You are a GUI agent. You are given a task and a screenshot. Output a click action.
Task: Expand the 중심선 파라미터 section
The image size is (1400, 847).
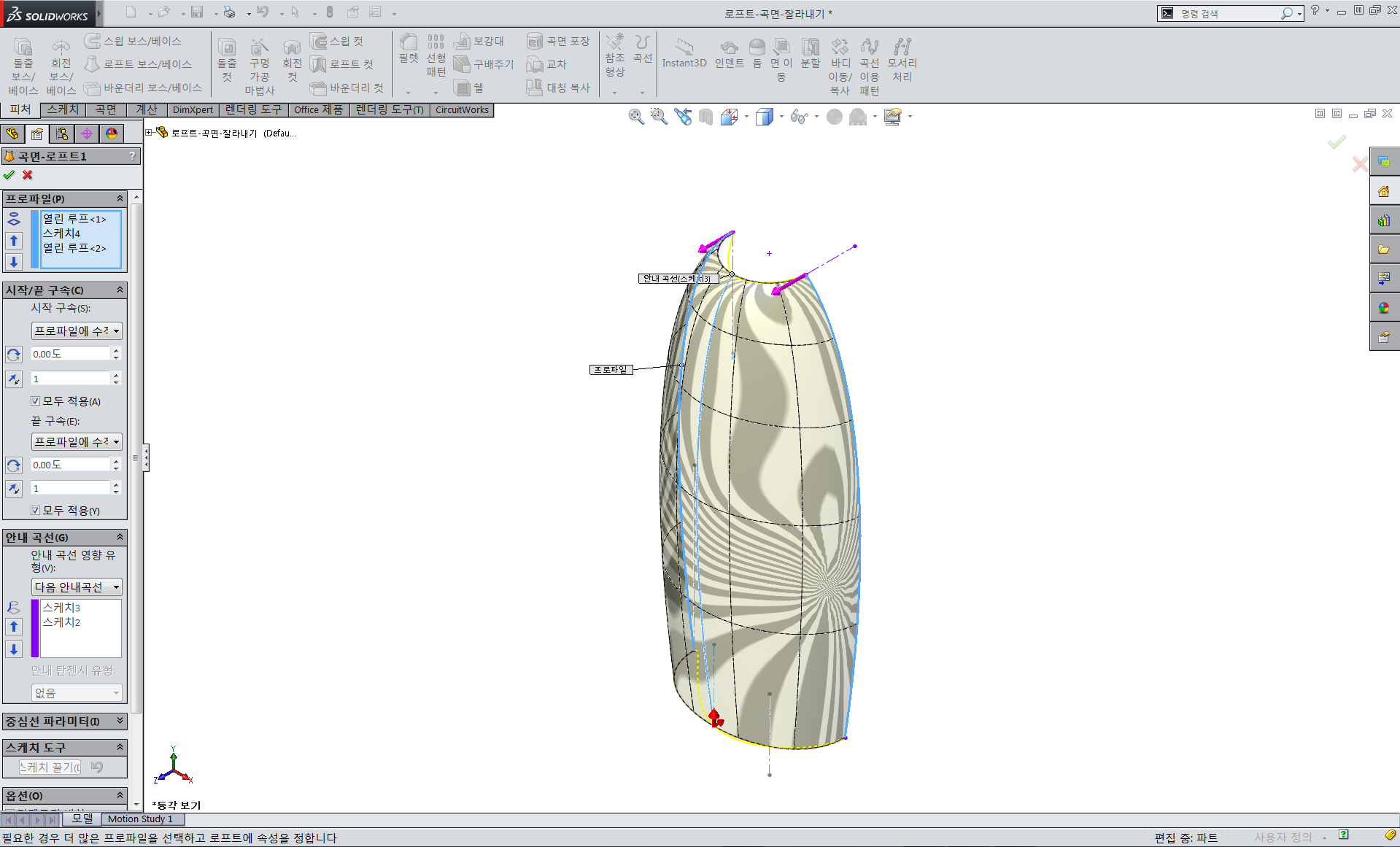[x=65, y=722]
